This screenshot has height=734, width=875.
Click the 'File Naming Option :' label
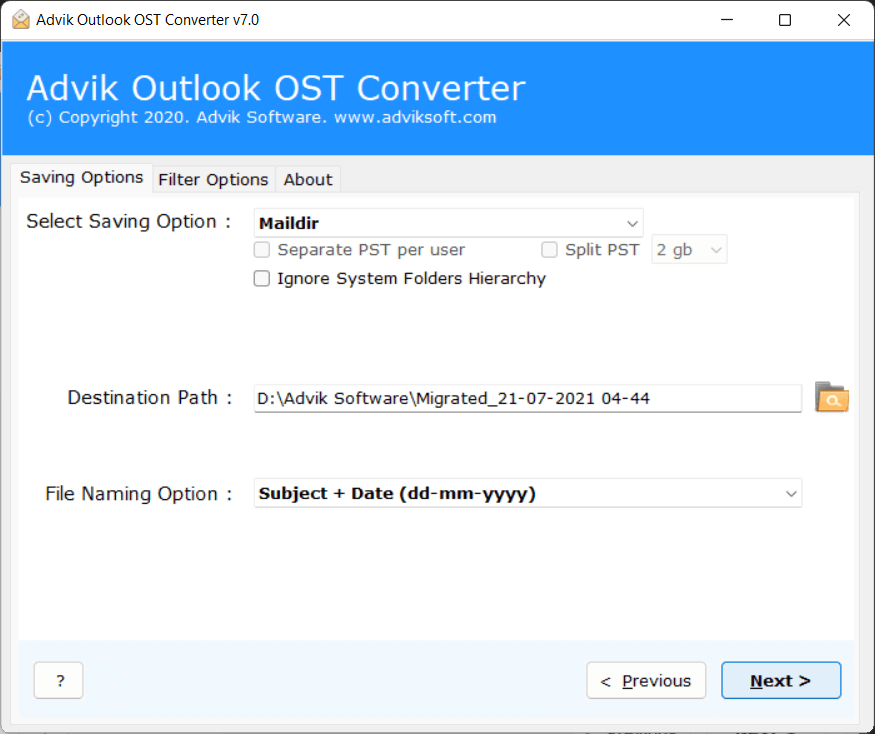coord(138,494)
